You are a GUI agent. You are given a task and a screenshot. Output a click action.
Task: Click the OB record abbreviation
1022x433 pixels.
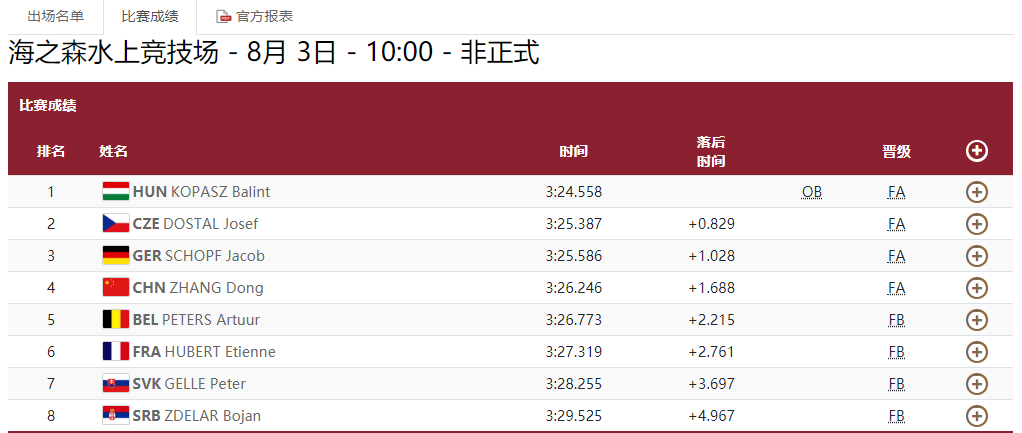click(811, 192)
